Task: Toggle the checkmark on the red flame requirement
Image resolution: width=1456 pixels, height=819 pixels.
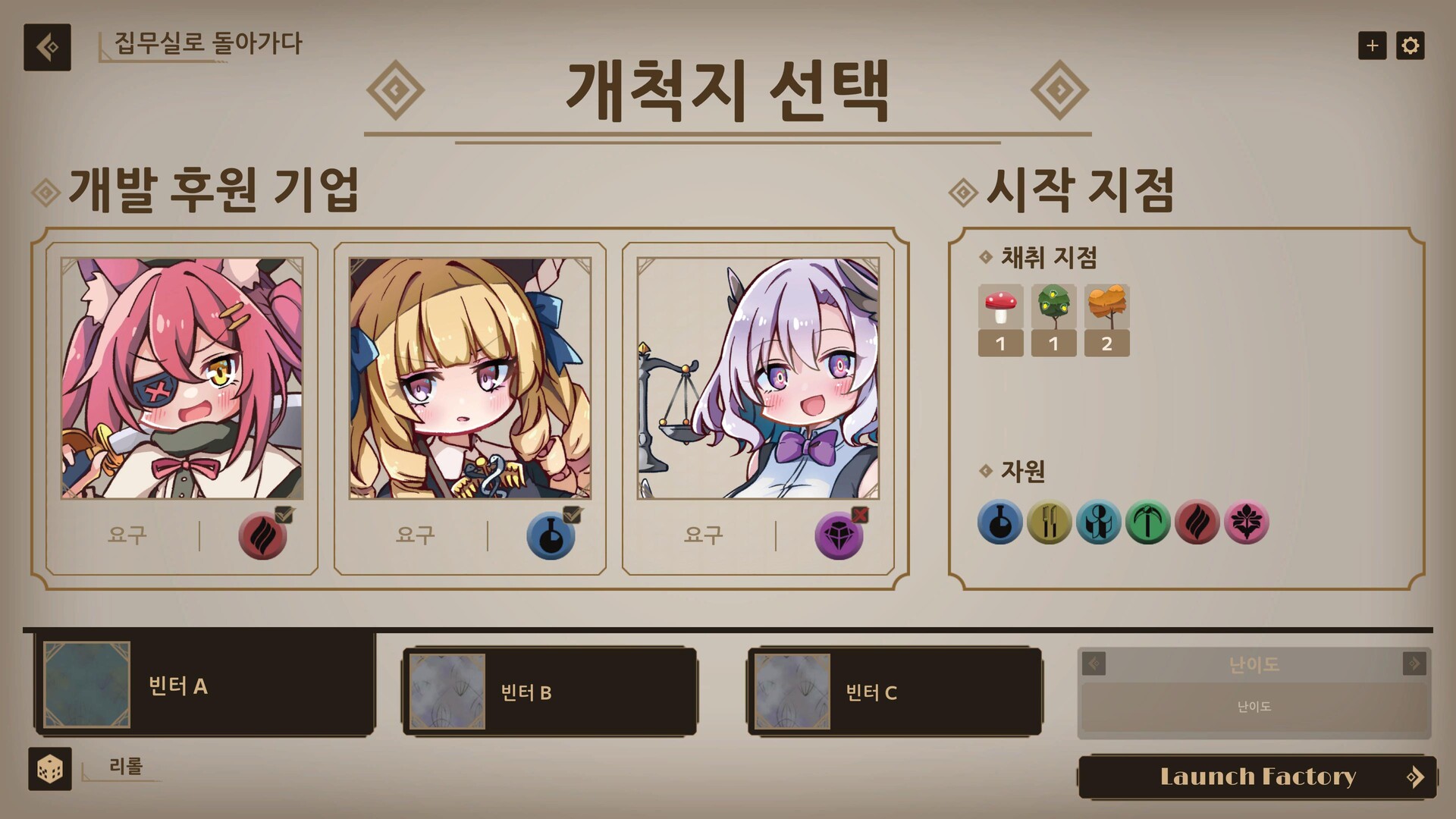Action: (x=284, y=515)
